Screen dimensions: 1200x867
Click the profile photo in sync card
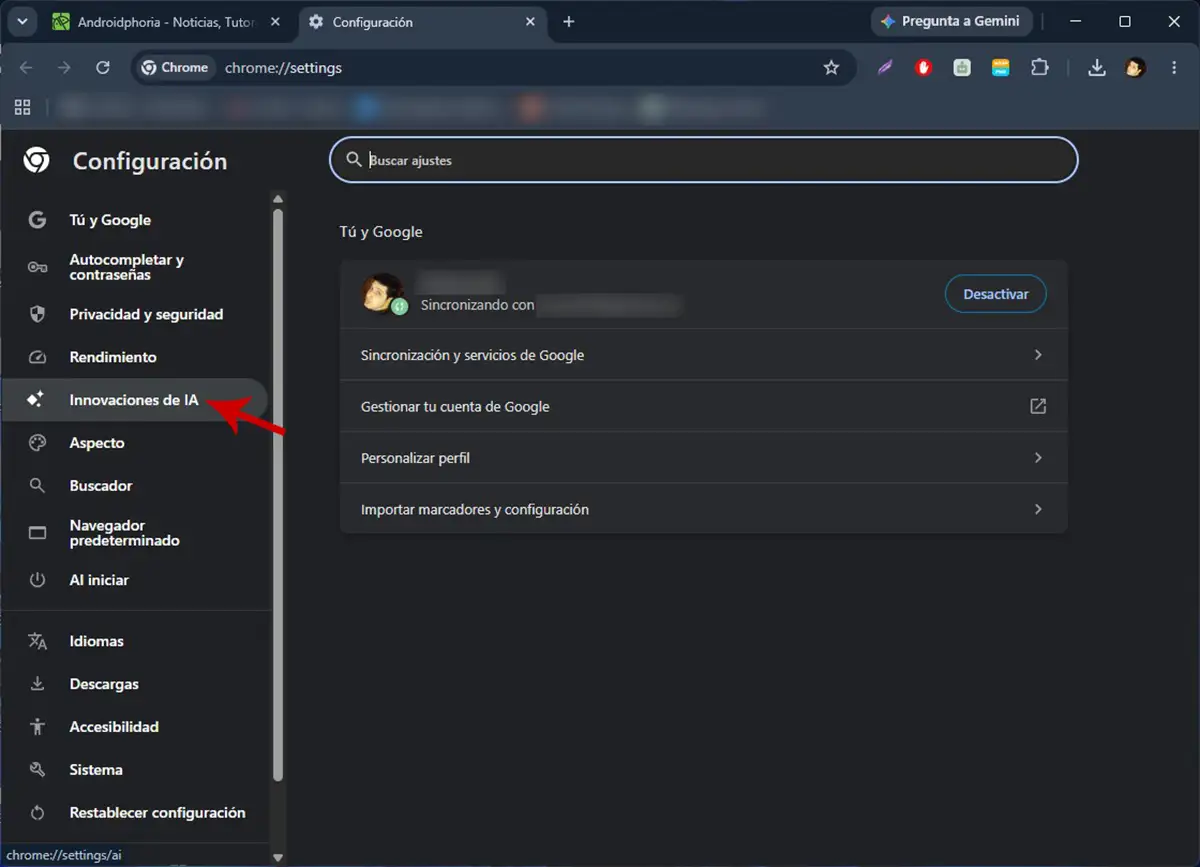[383, 294]
